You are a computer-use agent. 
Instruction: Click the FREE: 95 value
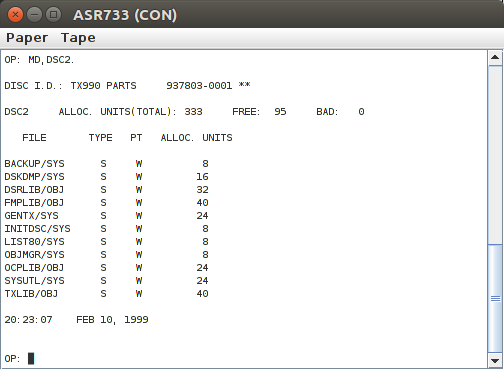point(259,112)
